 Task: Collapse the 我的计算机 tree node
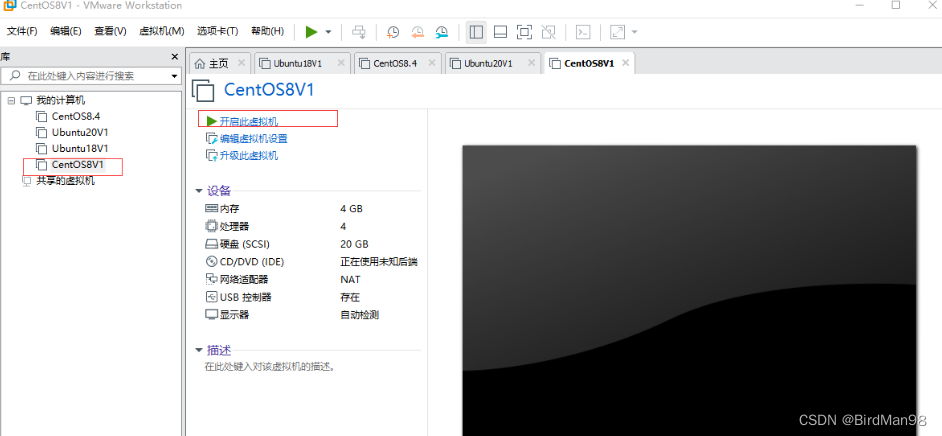point(11,100)
